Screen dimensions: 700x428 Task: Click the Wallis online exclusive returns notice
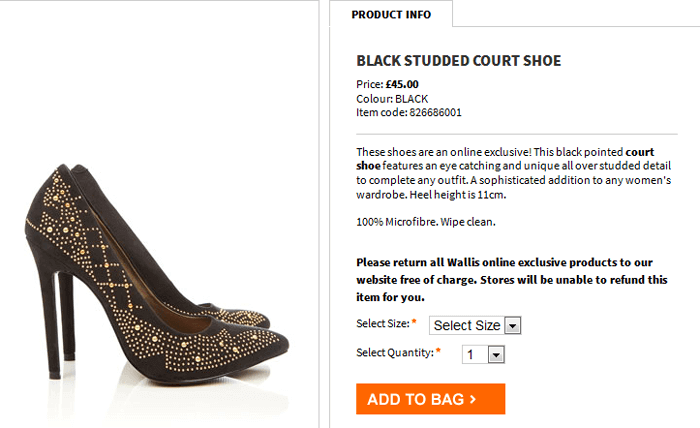(511, 279)
